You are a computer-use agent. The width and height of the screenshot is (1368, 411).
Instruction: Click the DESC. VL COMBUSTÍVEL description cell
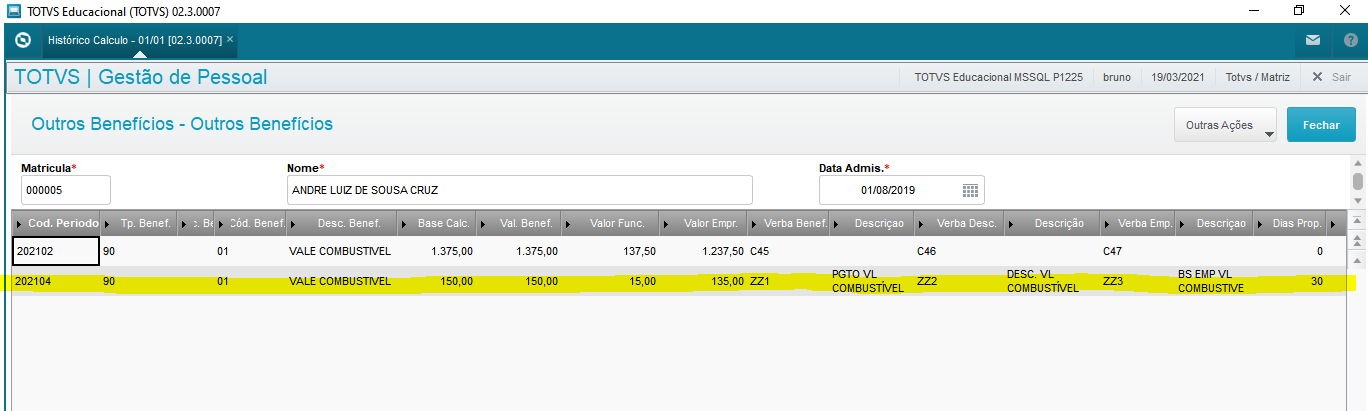[1052, 281]
